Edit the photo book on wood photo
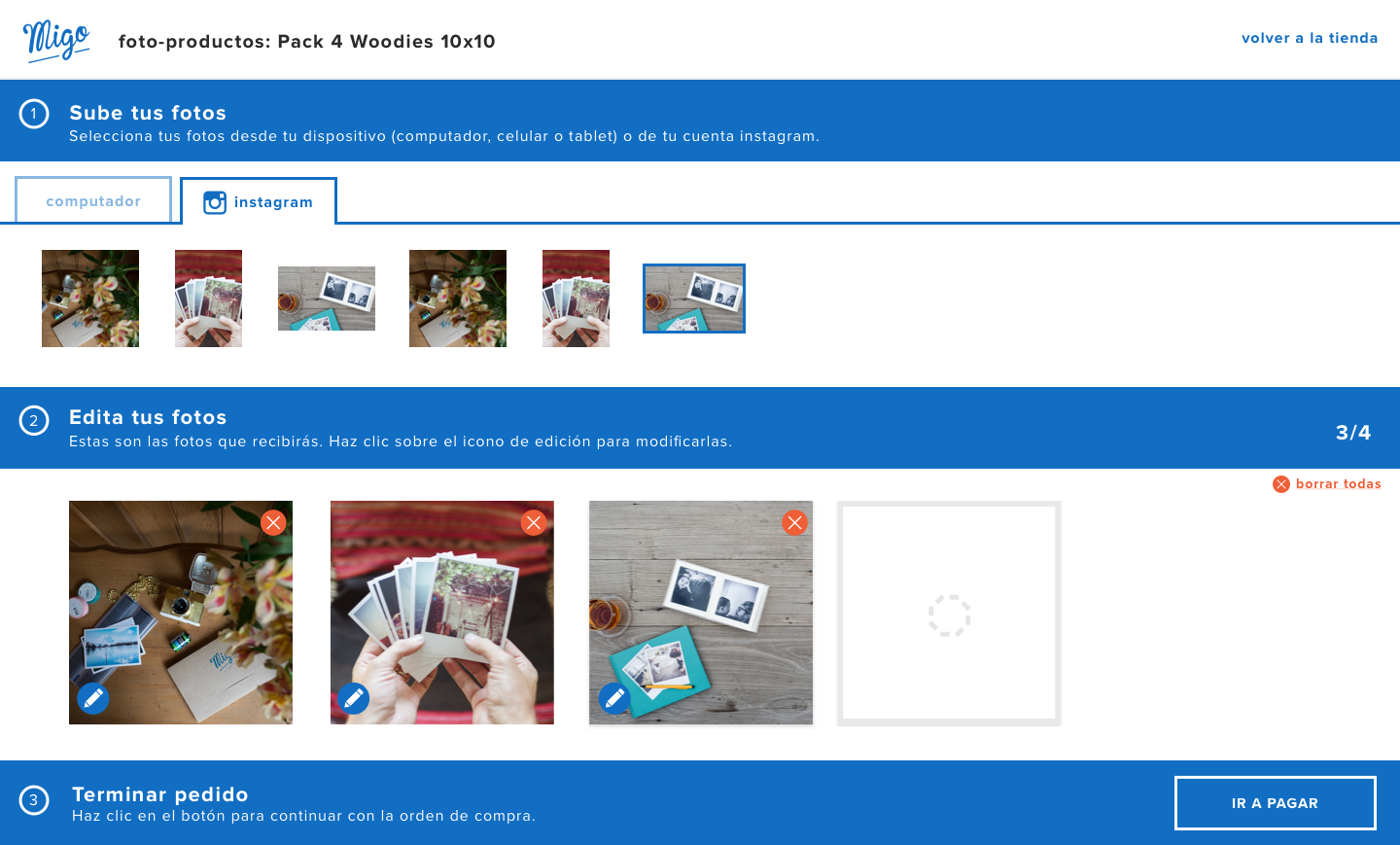 point(614,698)
